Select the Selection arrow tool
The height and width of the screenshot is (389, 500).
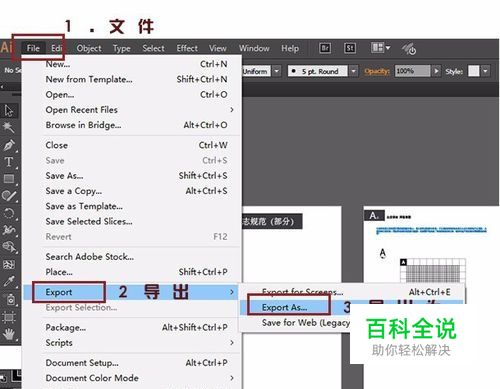9,111
